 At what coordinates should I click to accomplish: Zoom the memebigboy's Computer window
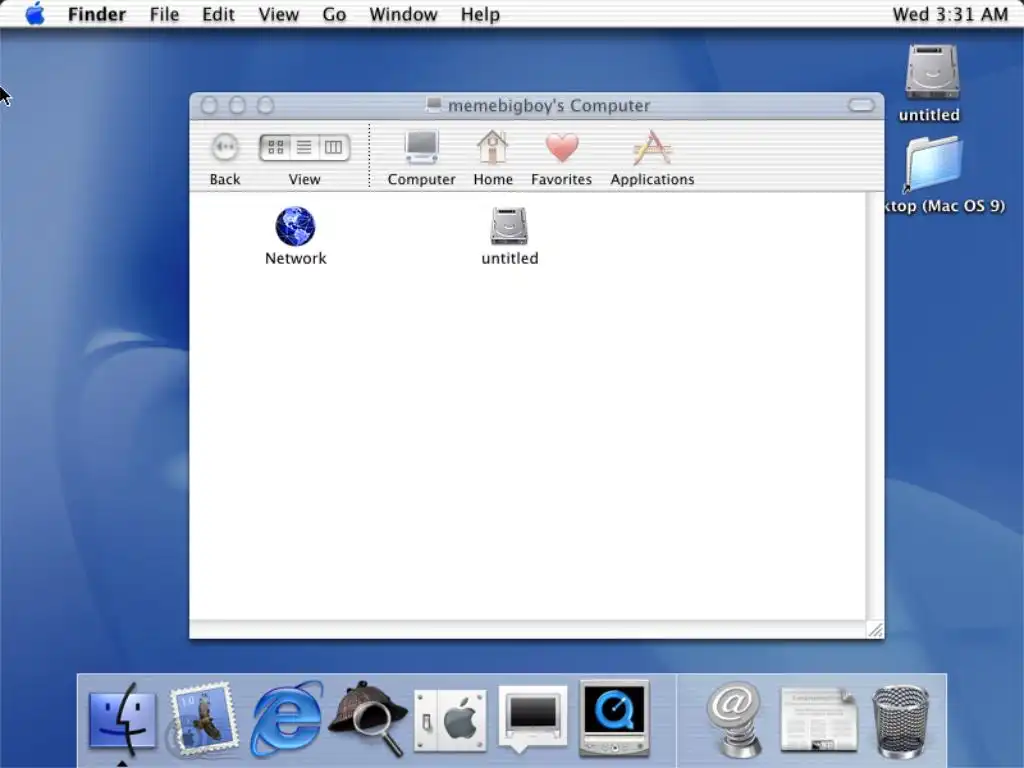pos(265,105)
